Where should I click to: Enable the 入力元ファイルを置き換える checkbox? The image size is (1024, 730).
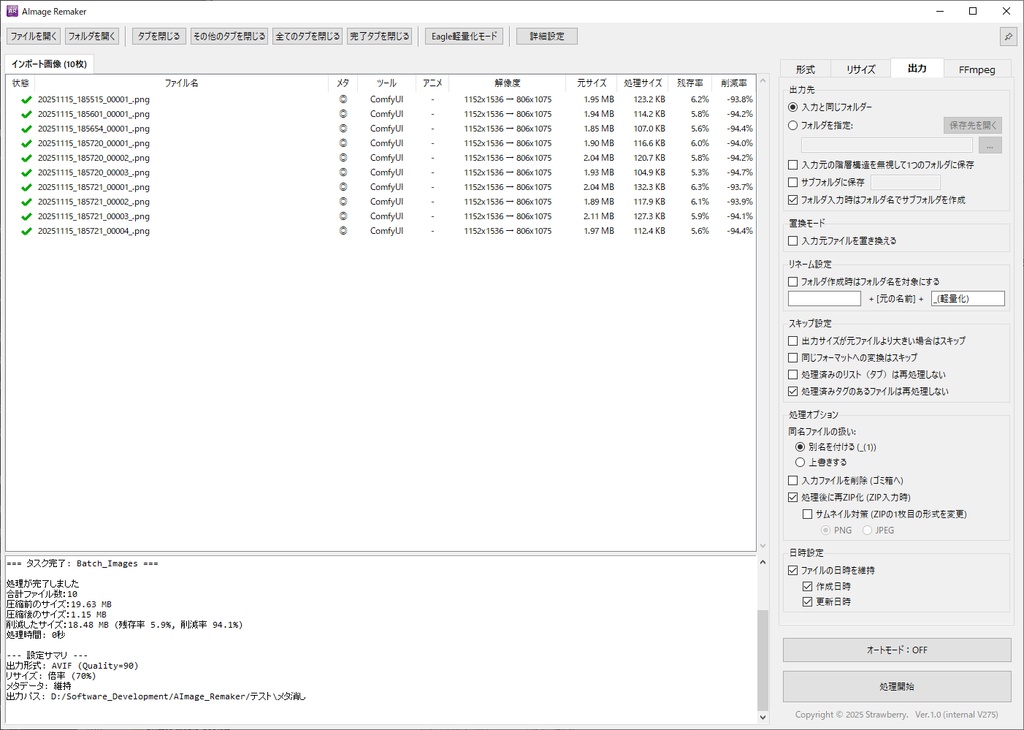(x=793, y=240)
